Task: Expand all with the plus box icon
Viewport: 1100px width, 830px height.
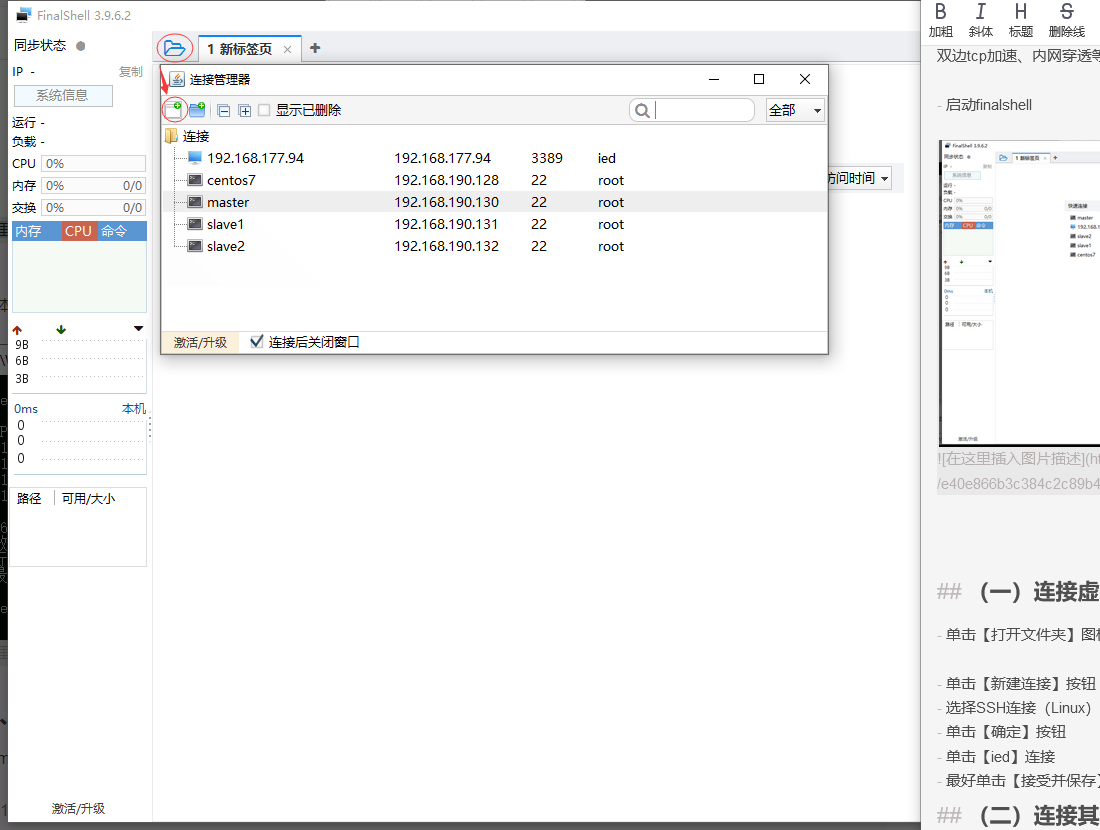Action: (x=245, y=111)
